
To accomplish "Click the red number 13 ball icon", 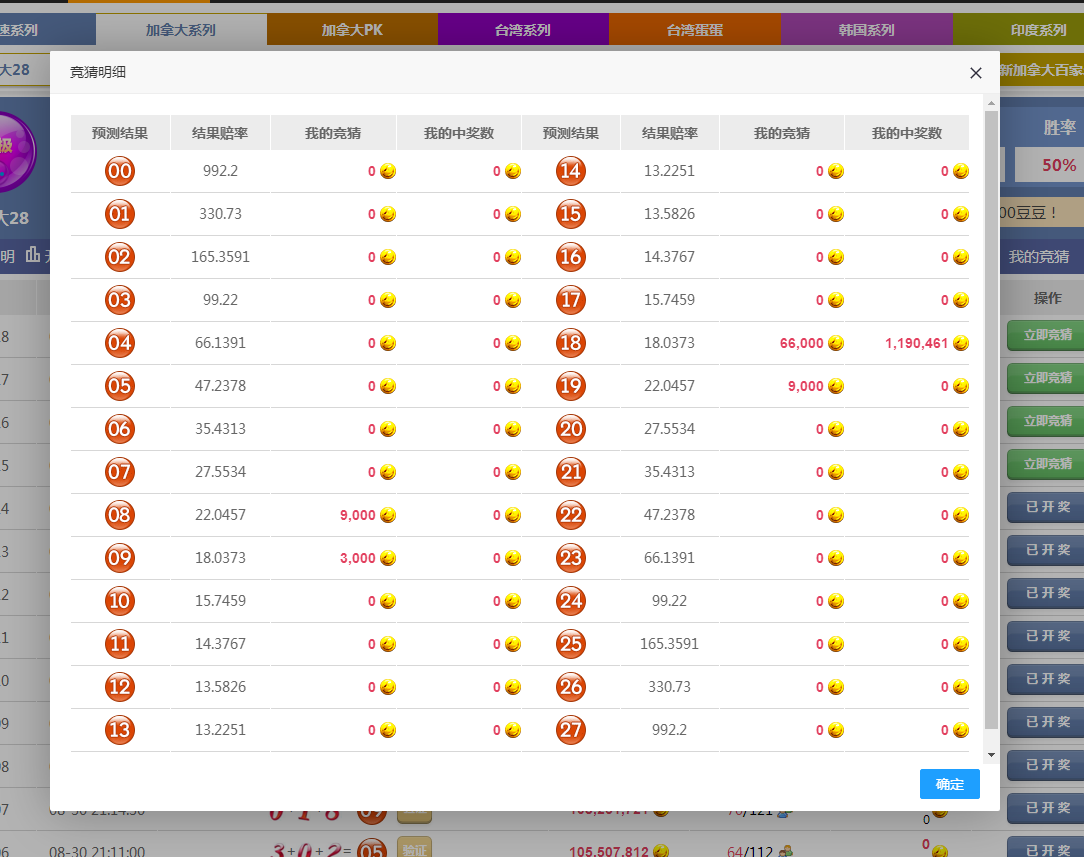I will click(x=120, y=730).
